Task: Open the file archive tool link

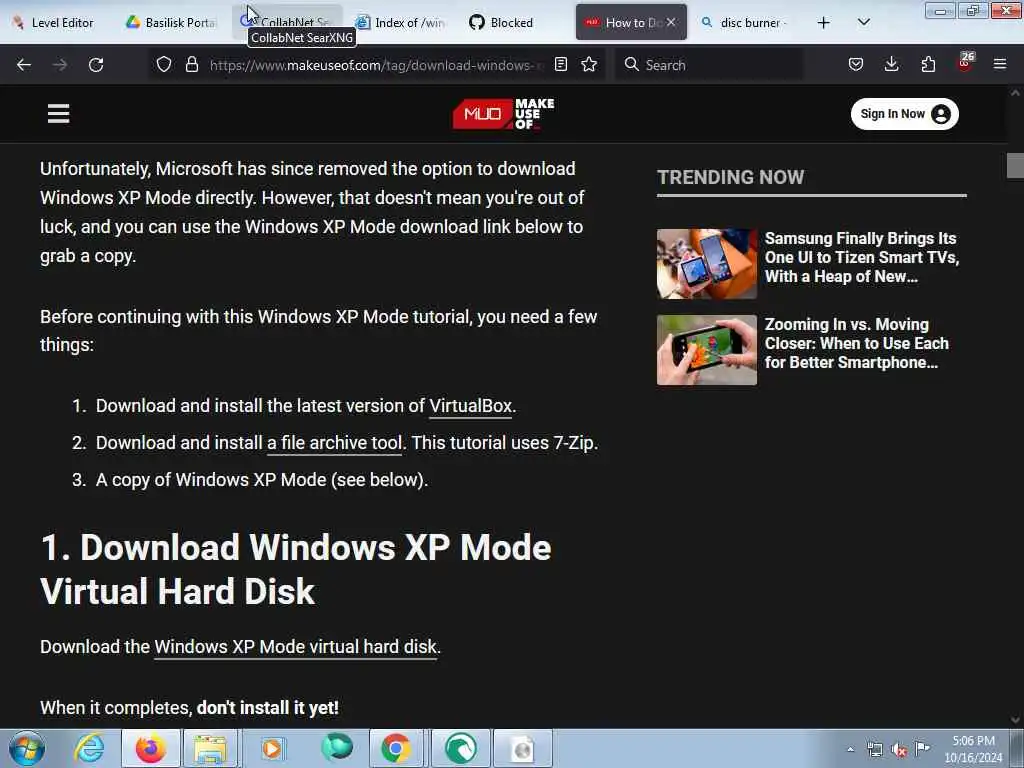Action: 334,443
